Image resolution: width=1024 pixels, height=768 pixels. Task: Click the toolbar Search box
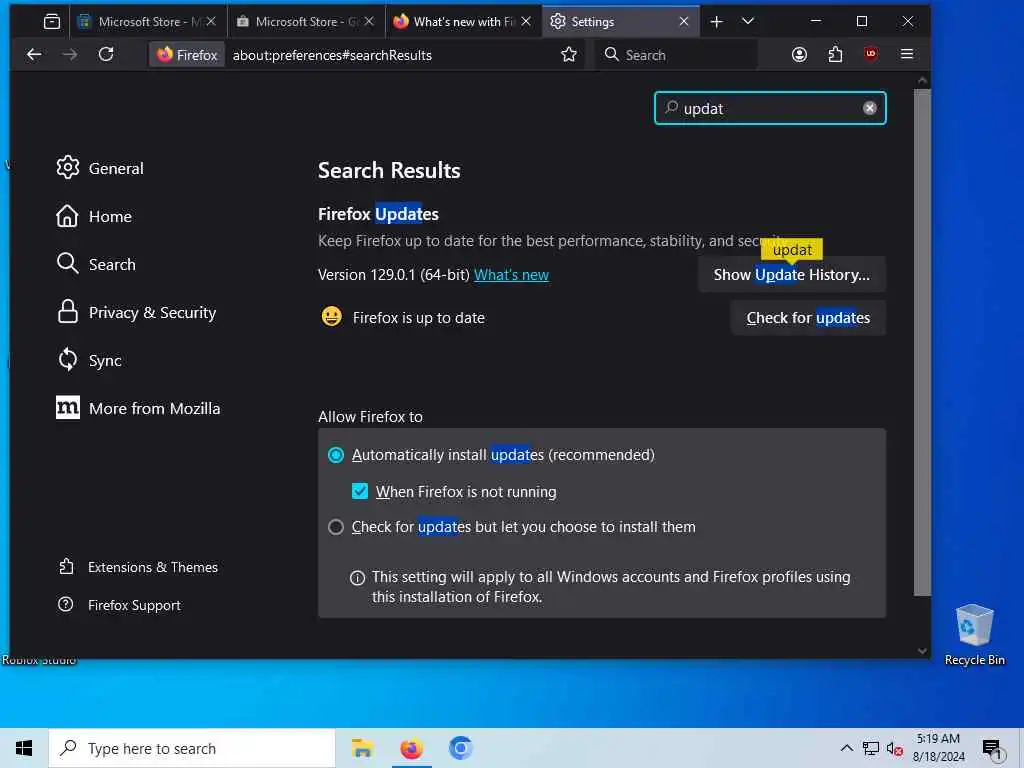(x=676, y=55)
